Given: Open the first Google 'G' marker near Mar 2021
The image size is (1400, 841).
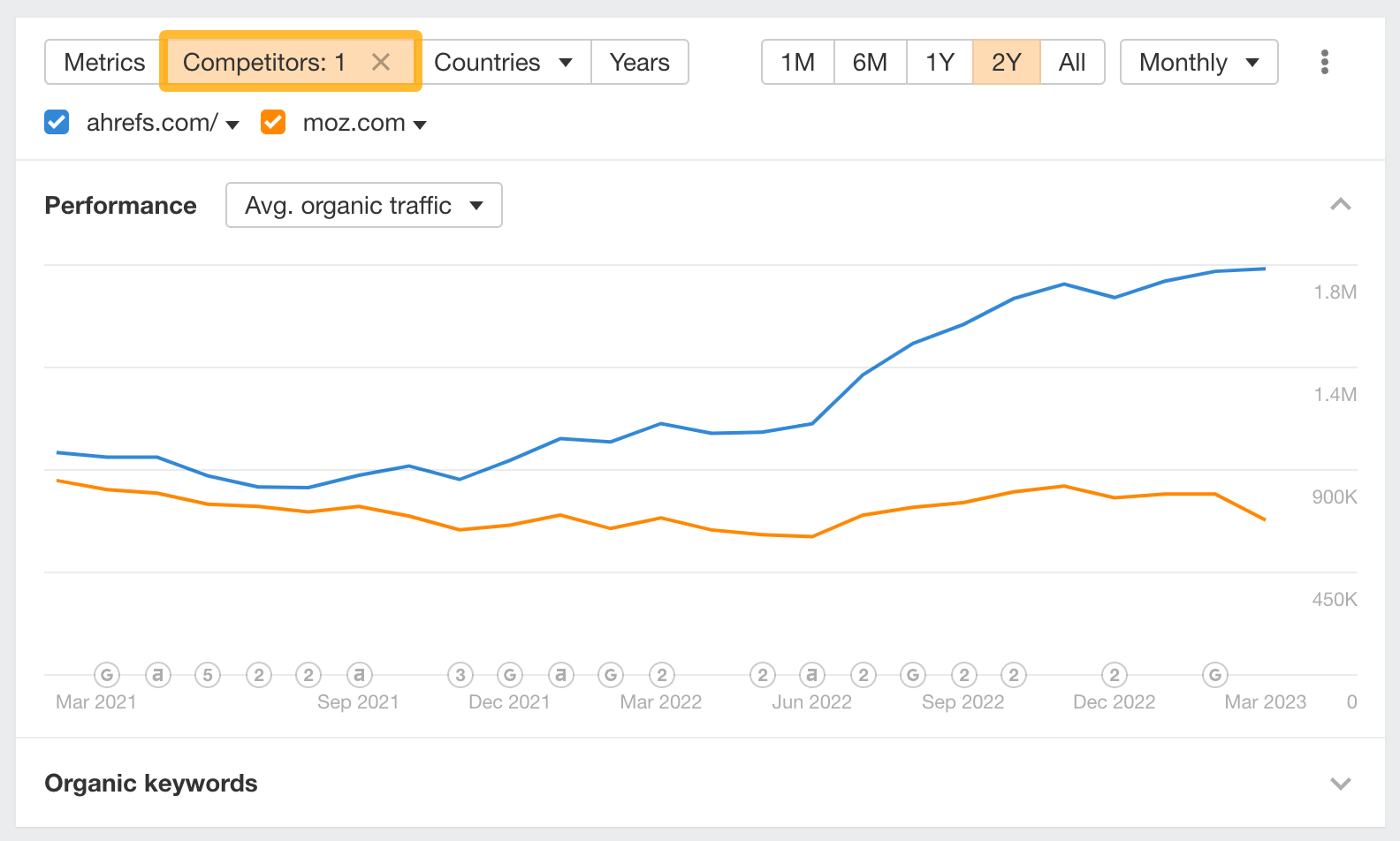Looking at the screenshot, I should 107,675.
